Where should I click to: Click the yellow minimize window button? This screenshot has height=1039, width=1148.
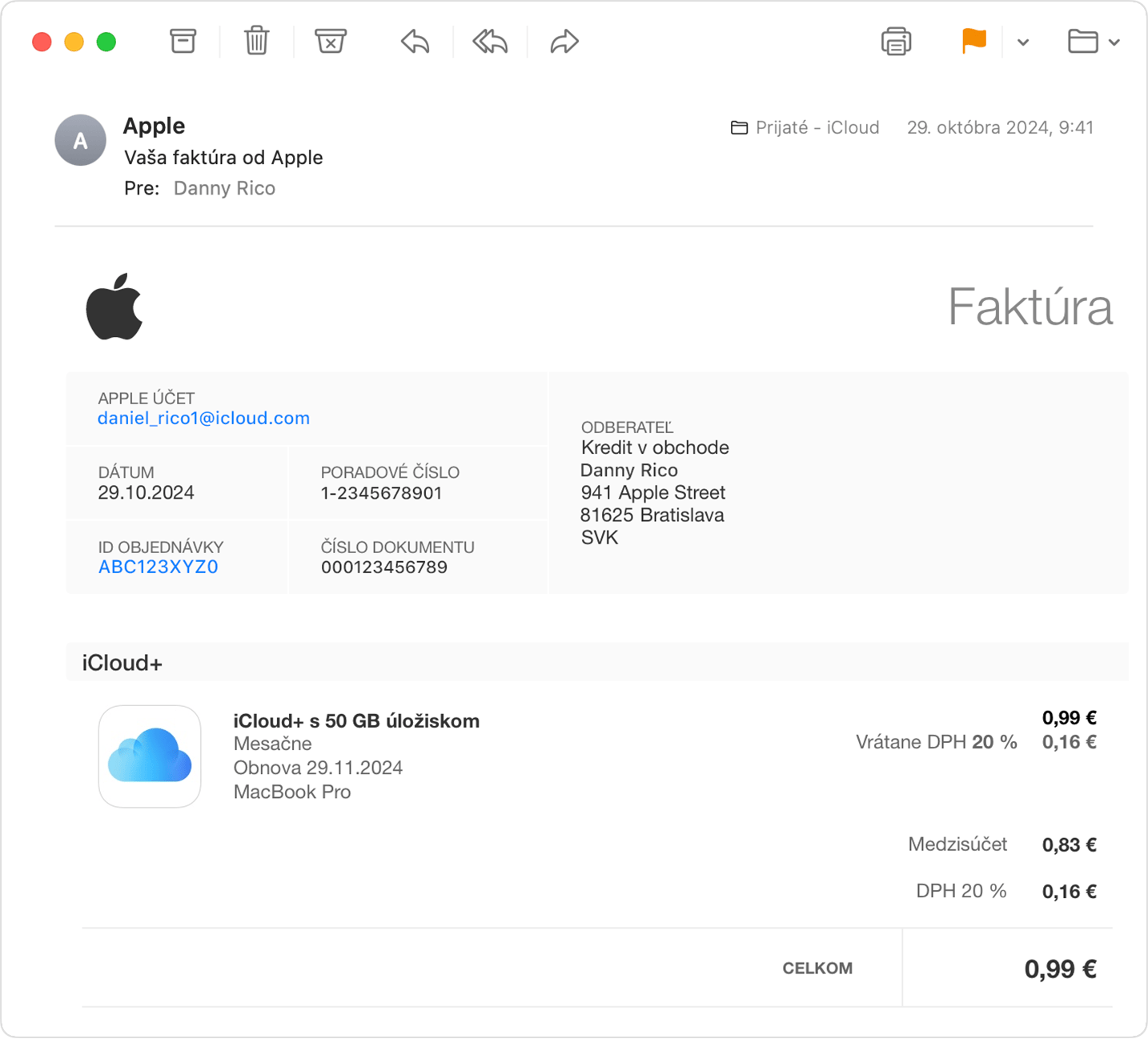point(74,42)
